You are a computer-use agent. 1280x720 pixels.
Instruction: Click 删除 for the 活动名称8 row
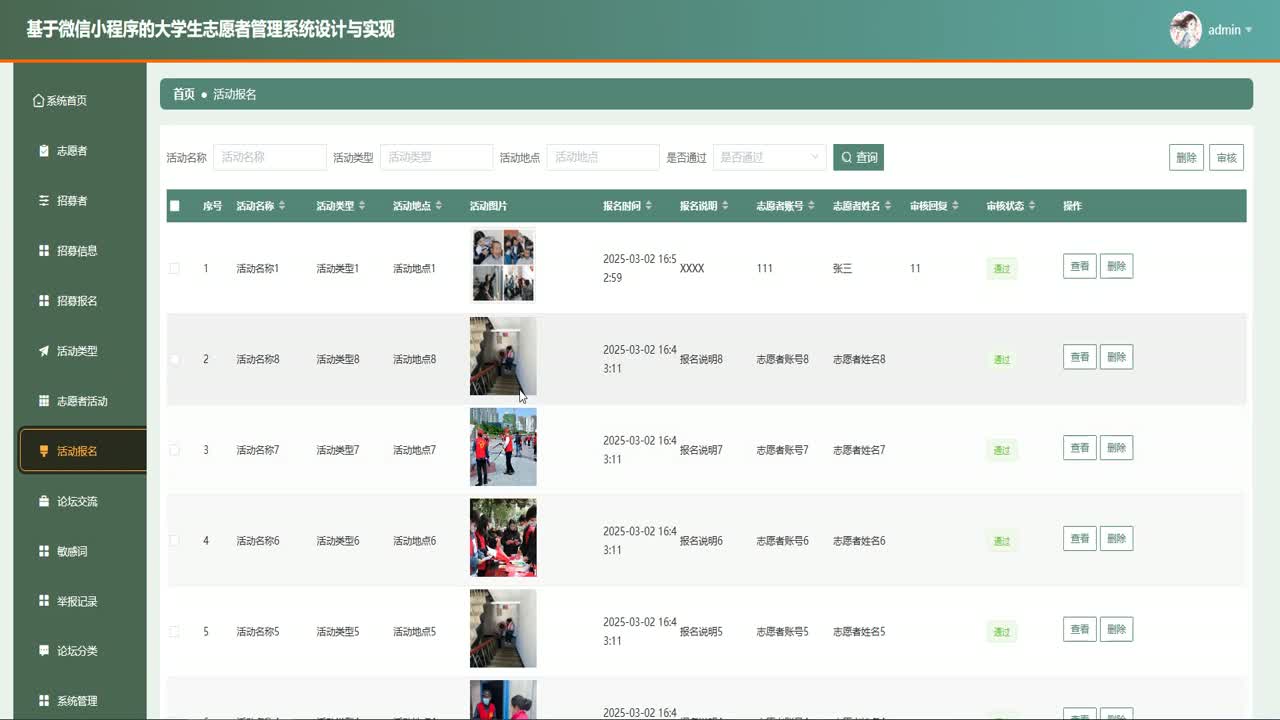[1117, 357]
